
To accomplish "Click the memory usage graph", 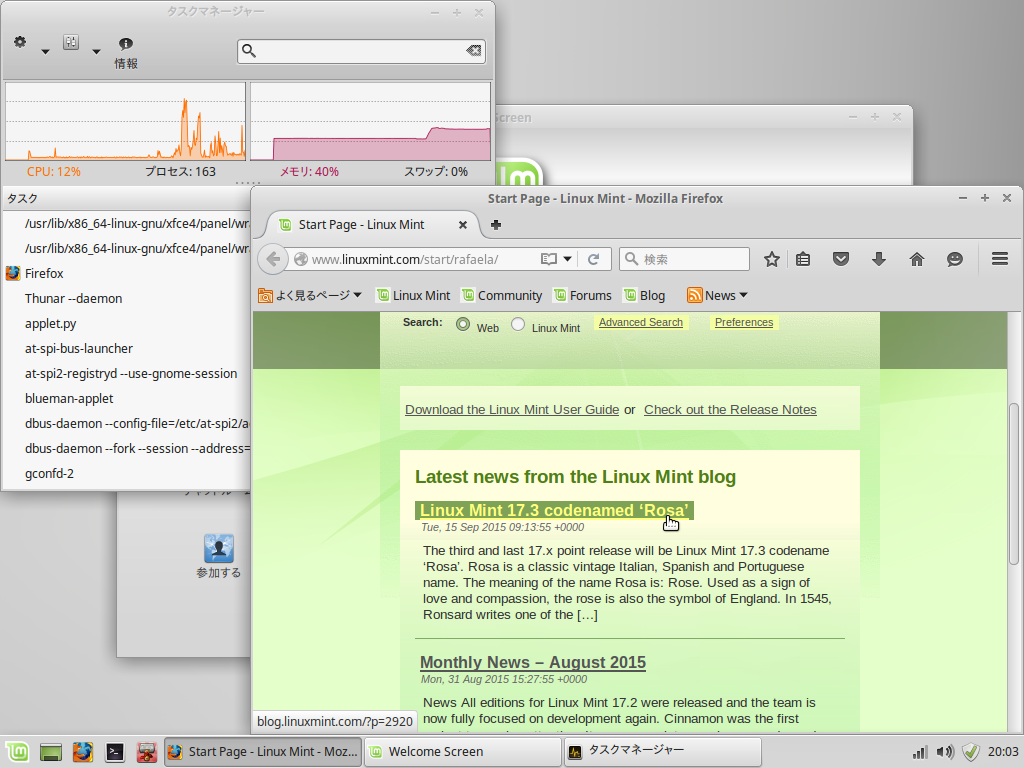I will click(370, 121).
